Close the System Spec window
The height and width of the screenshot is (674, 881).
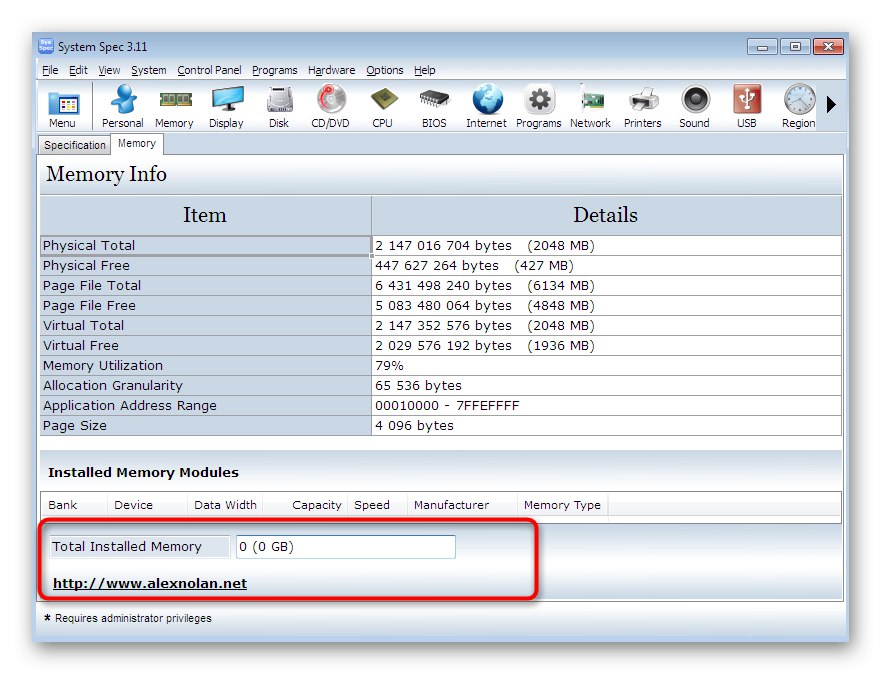[x=828, y=47]
